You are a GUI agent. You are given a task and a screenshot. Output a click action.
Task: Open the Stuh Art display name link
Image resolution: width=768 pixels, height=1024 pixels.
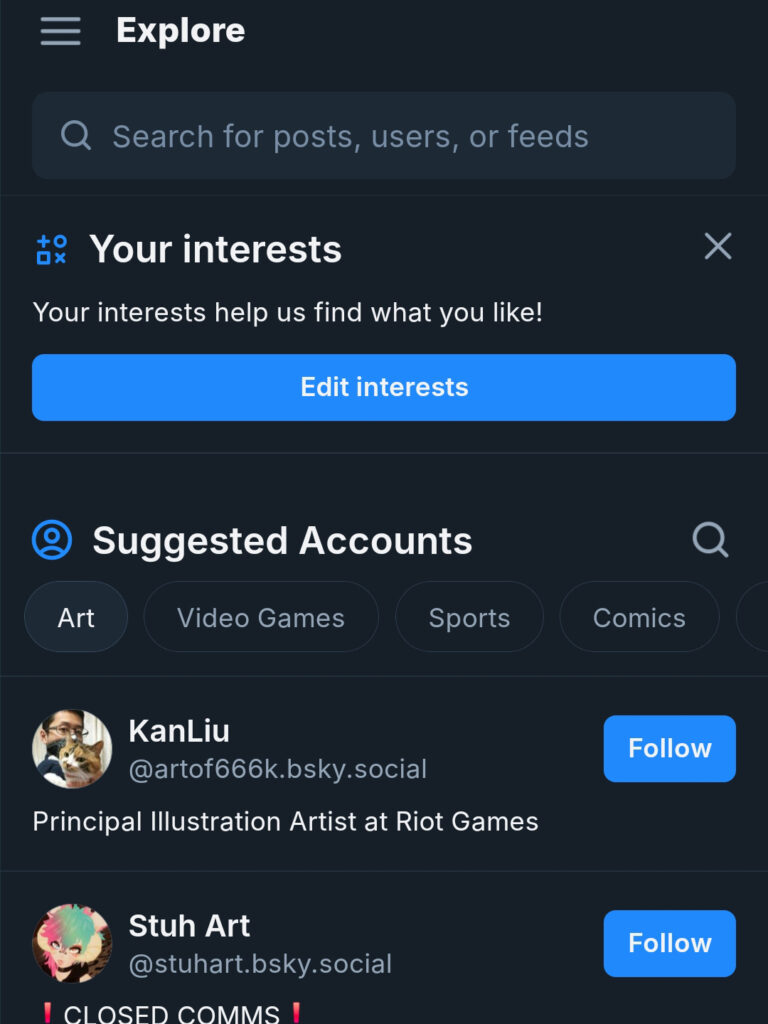pyautogui.click(x=189, y=925)
